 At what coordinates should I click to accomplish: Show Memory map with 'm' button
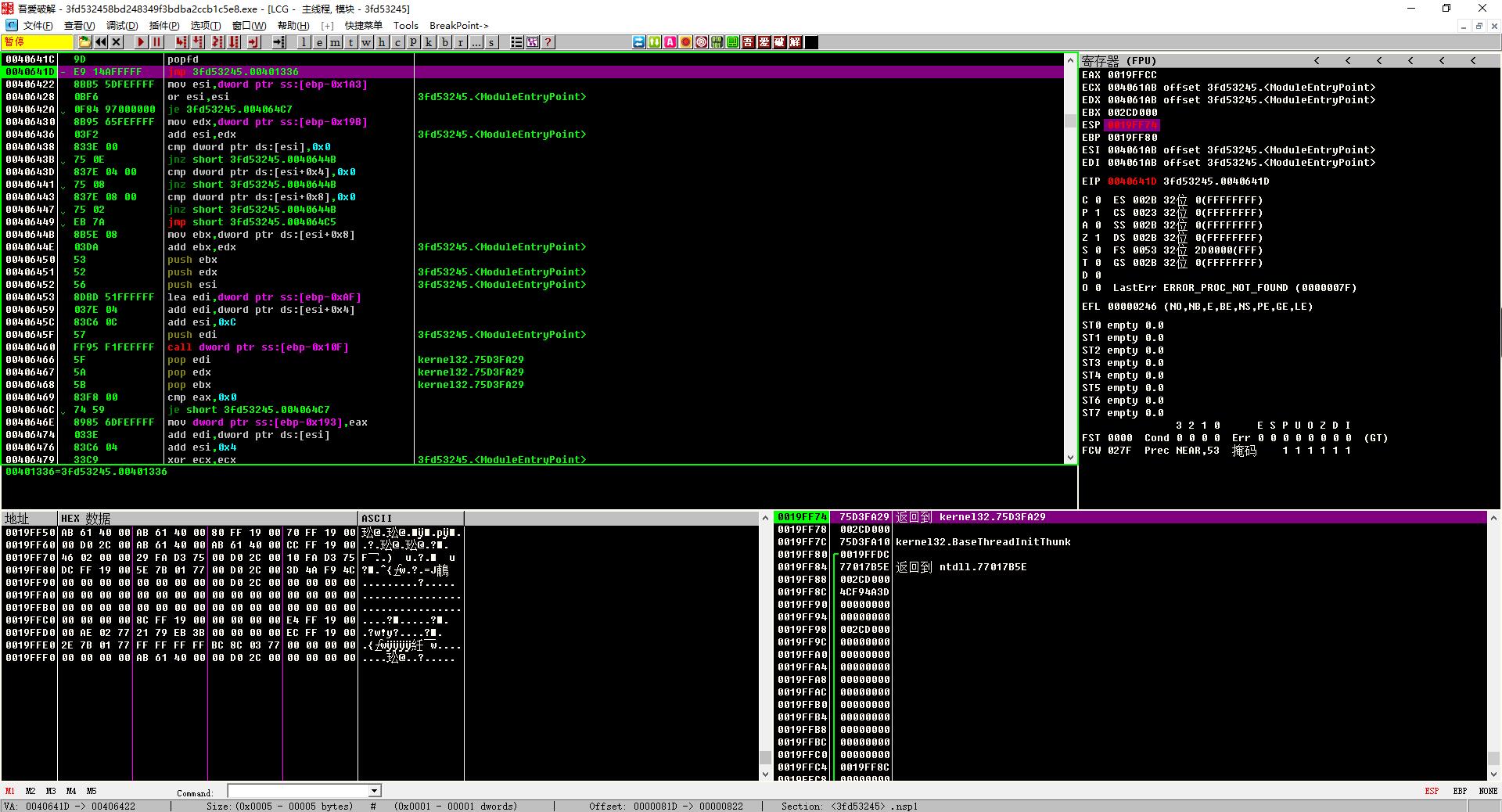click(x=335, y=42)
